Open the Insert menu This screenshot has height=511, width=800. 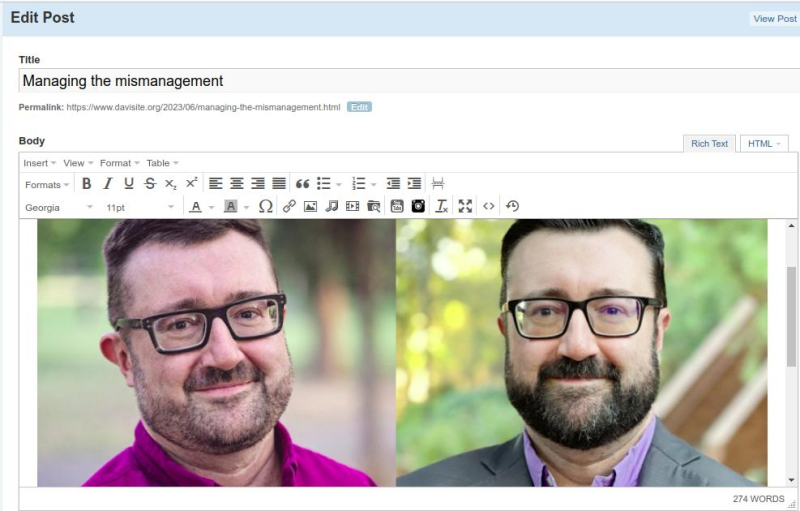coord(40,163)
